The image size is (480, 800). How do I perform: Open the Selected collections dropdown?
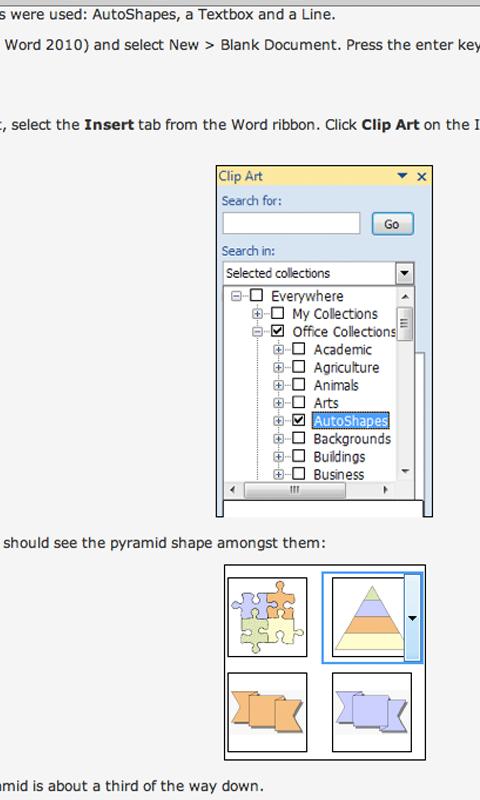pos(404,273)
